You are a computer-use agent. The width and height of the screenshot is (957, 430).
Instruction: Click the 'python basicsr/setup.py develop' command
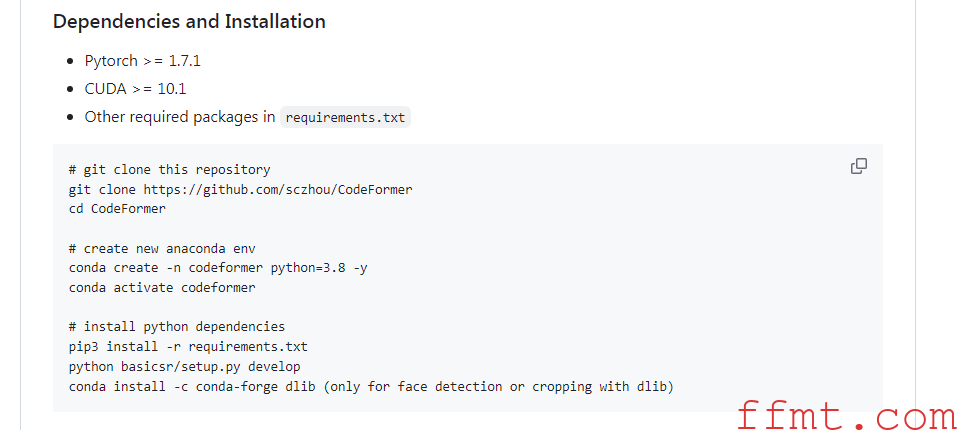[x=185, y=367]
